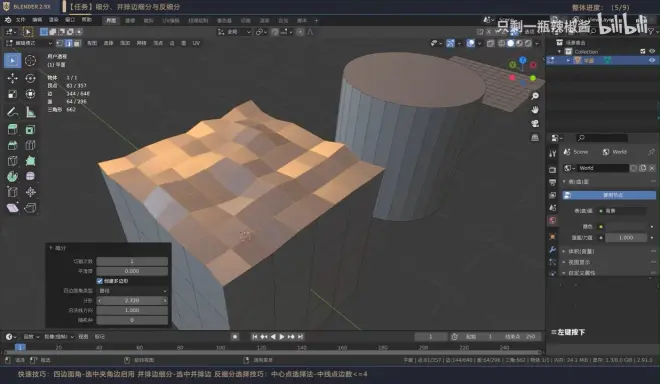The height and width of the screenshot is (384, 660).
Task: Toggle the Collection exclude checkbox
Action: coord(643,51)
